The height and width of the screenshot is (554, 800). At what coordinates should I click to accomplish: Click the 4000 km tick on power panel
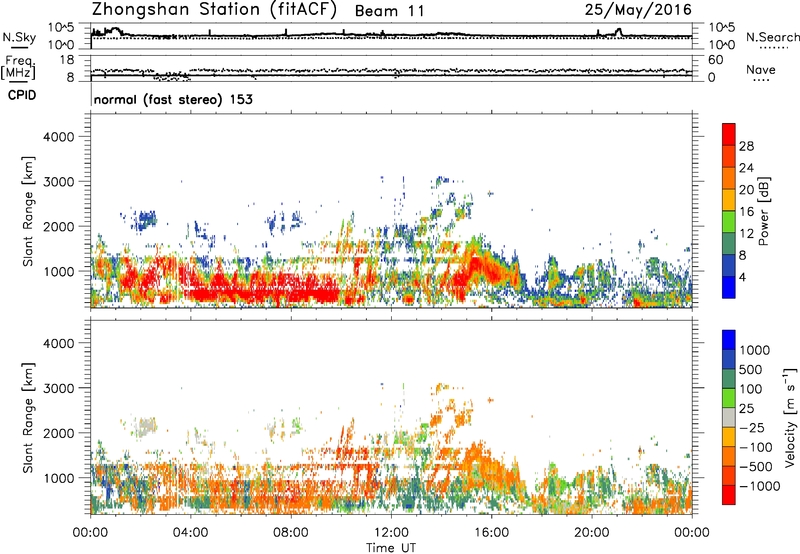click(59, 137)
